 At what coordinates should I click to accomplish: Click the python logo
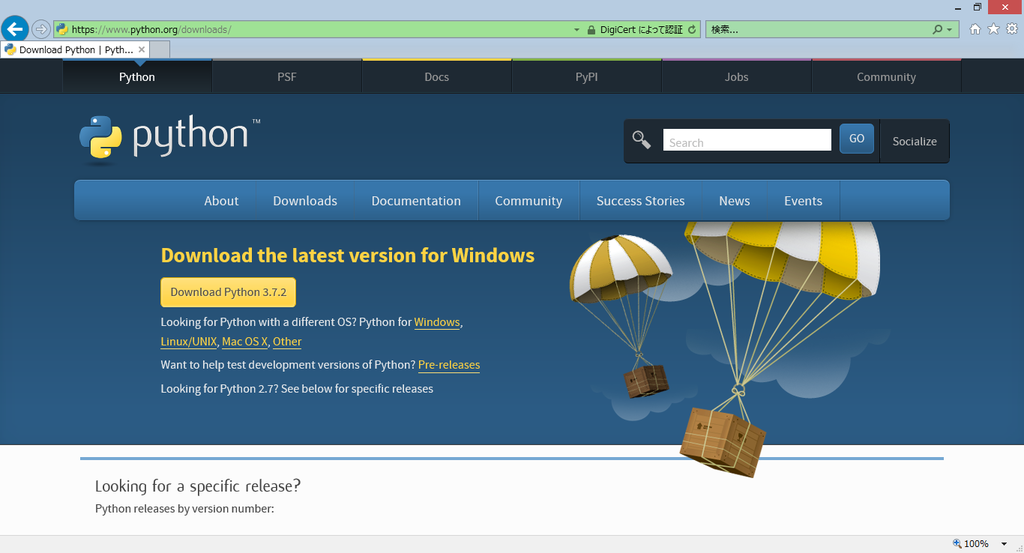[169, 137]
